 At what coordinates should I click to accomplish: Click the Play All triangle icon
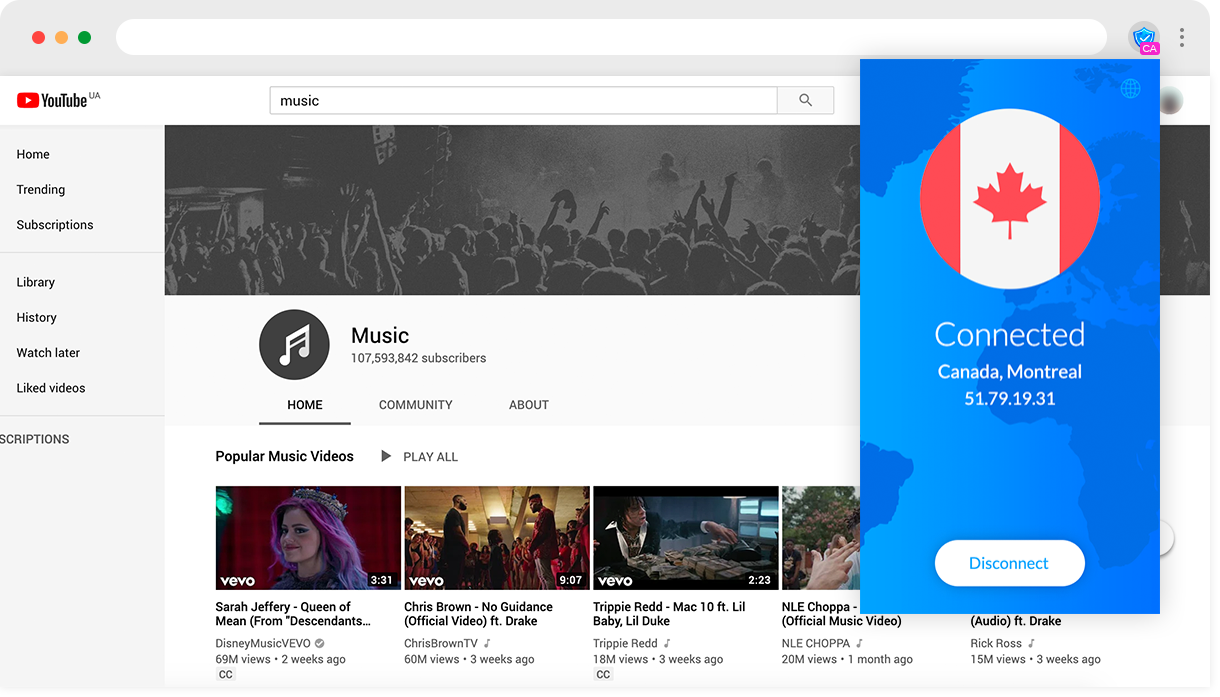tap(386, 456)
